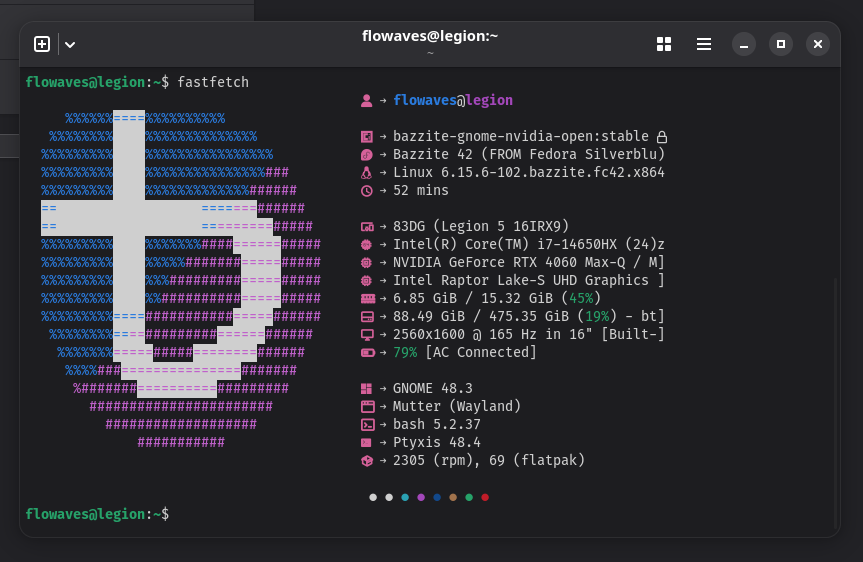Click the second white color dot
863x562 pixels.
coord(389,497)
